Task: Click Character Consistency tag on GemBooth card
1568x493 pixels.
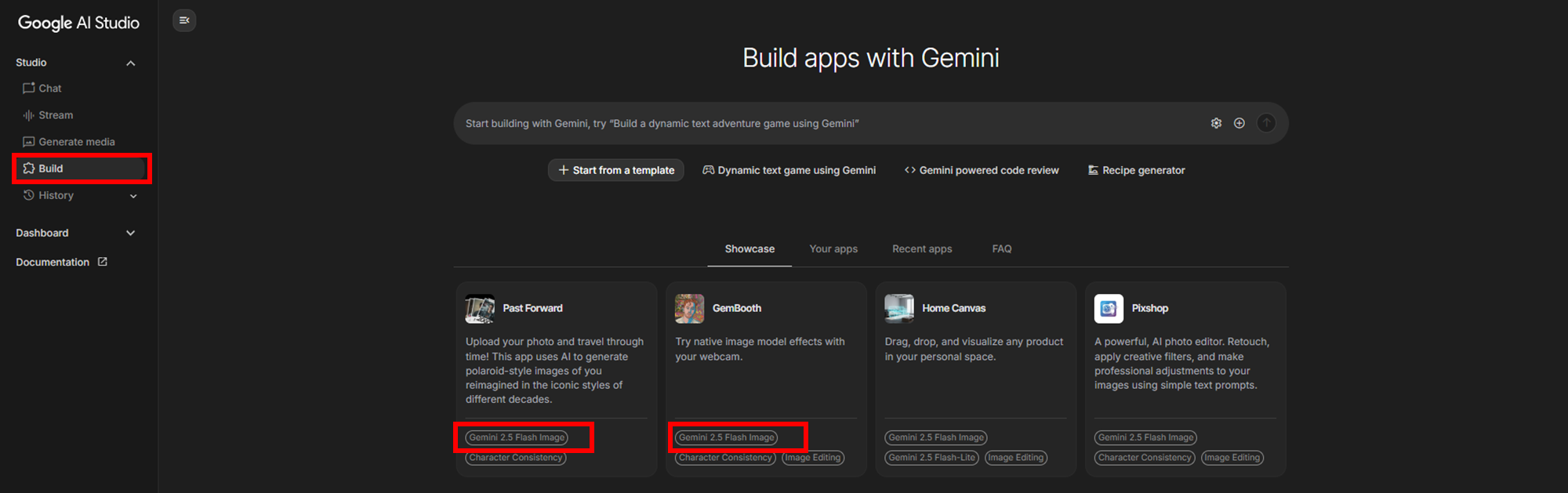Action: (x=725, y=458)
